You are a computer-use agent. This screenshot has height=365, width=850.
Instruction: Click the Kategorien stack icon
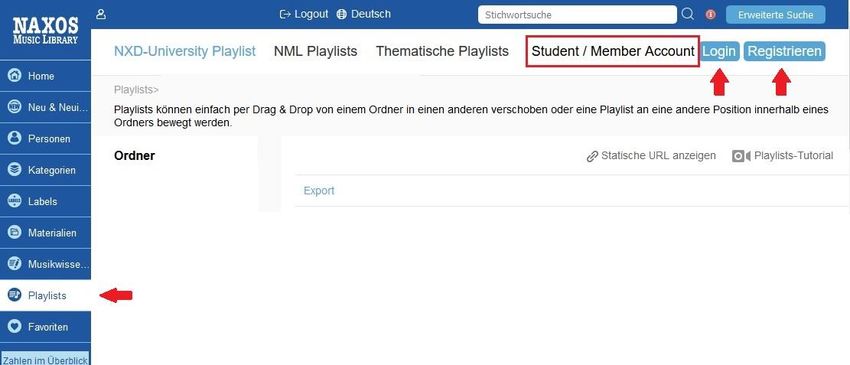click(x=15, y=170)
